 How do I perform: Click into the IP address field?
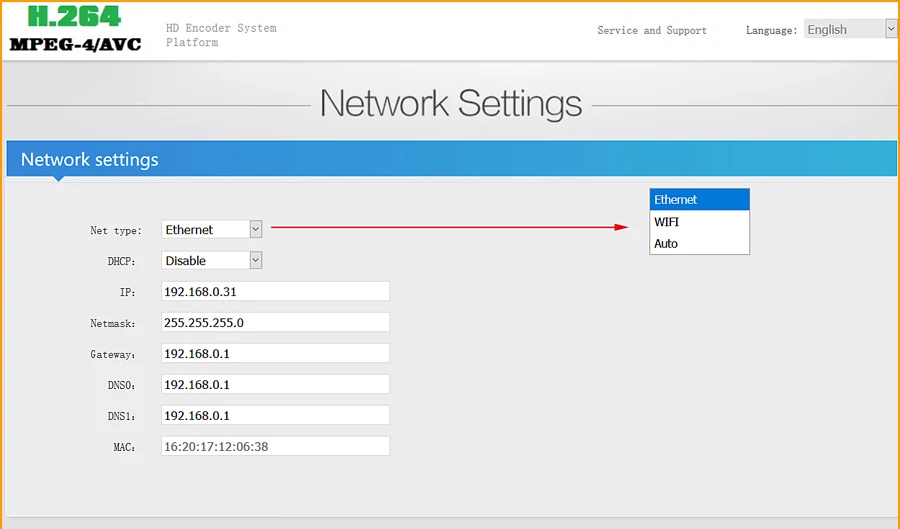(x=276, y=291)
